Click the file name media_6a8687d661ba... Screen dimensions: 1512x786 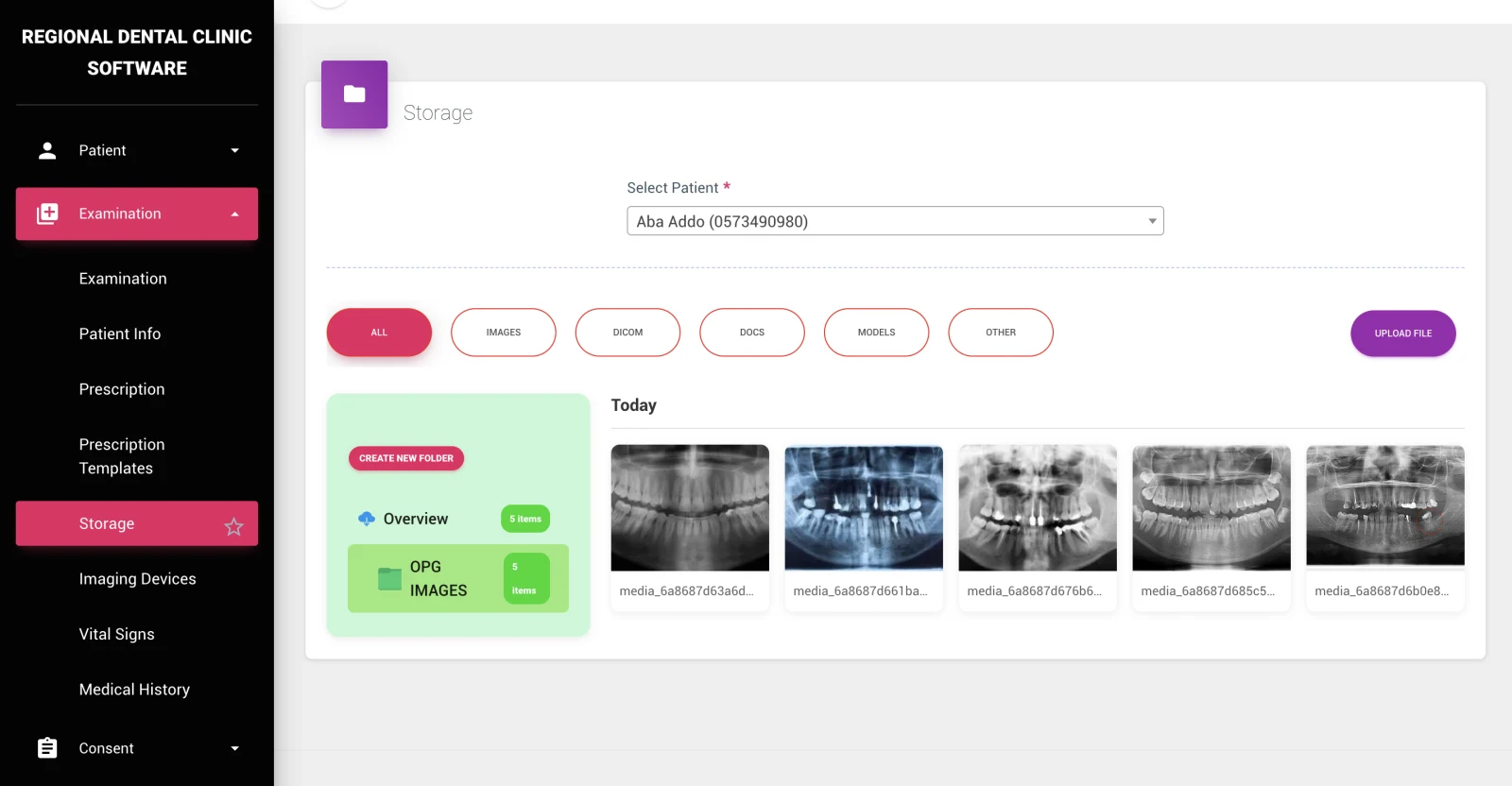point(861,591)
